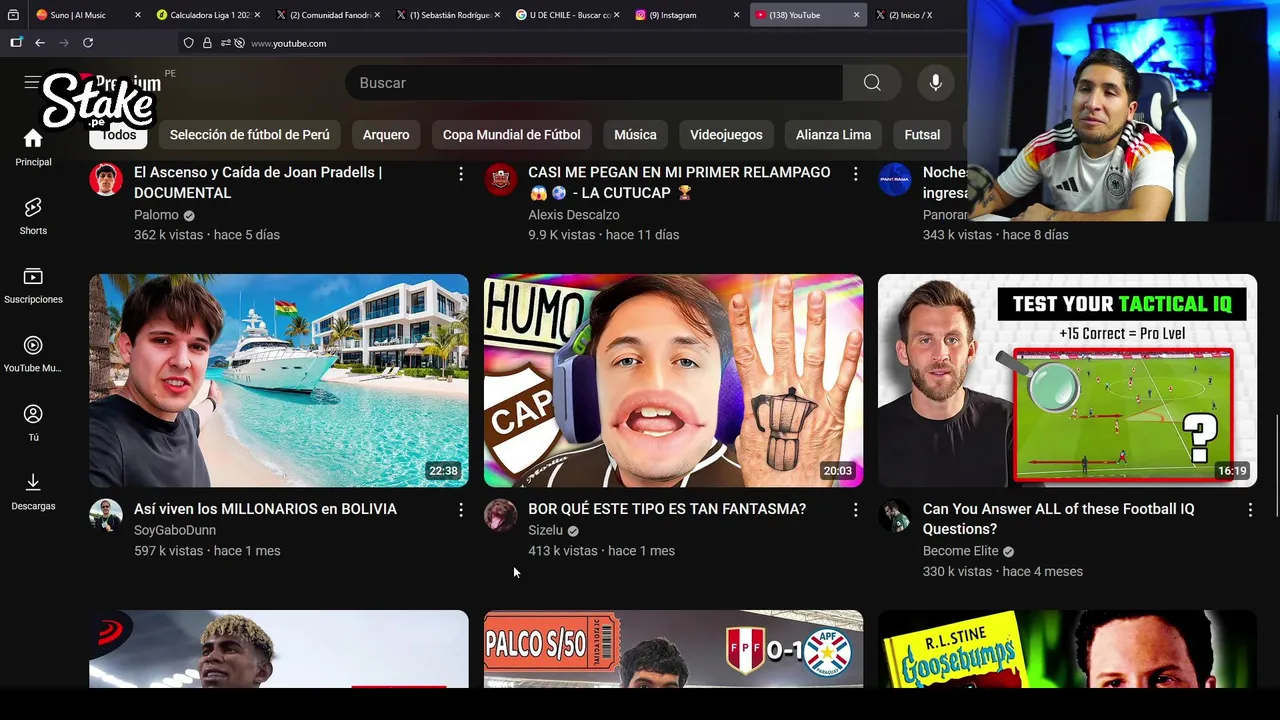Open the Alexis Descalzo channel name link
This screenshot has width=1280, height=720.
[574, 215]
